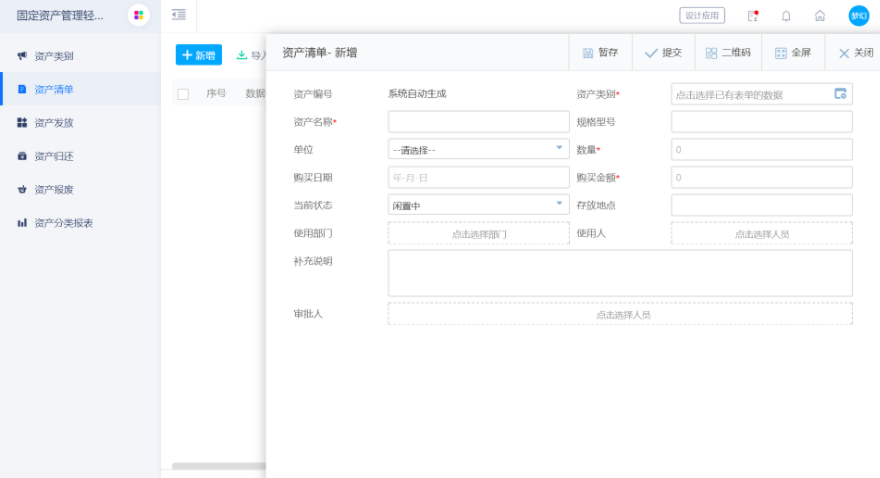Select 资产发放 in the sidebar menu

pyautogui.click(x=54, y=123)
